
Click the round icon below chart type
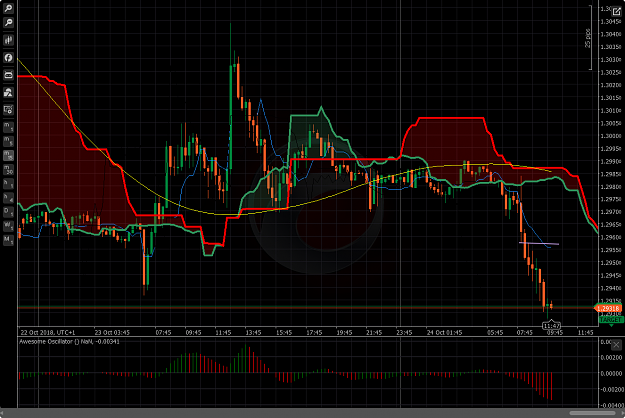[8, 57]
